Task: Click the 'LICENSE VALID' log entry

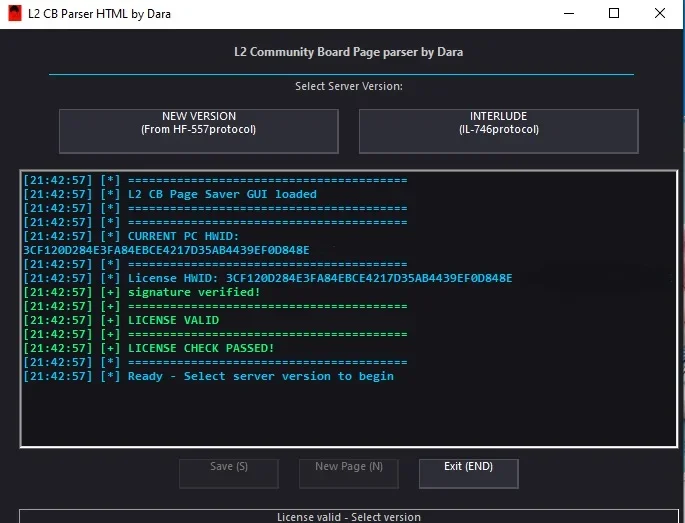Action: (x=121, y=320)
